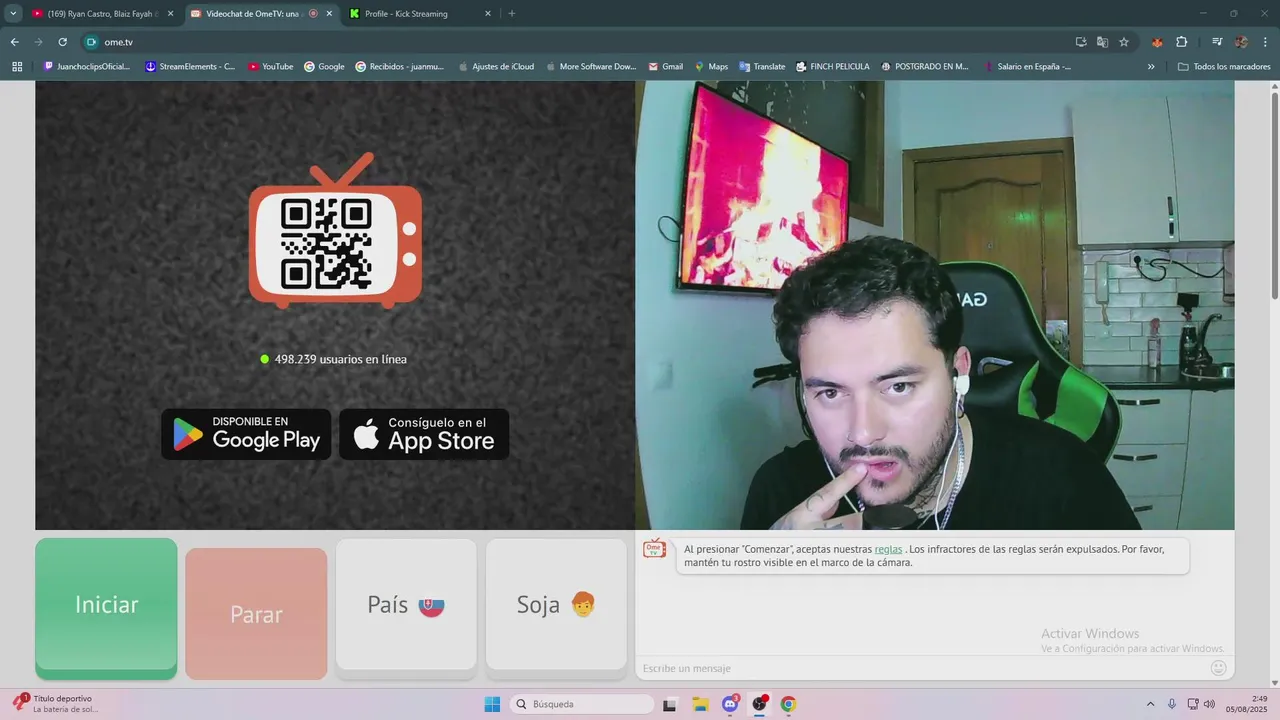
Task: Open Discord from the taskbar
Action: tap(730, 704)
